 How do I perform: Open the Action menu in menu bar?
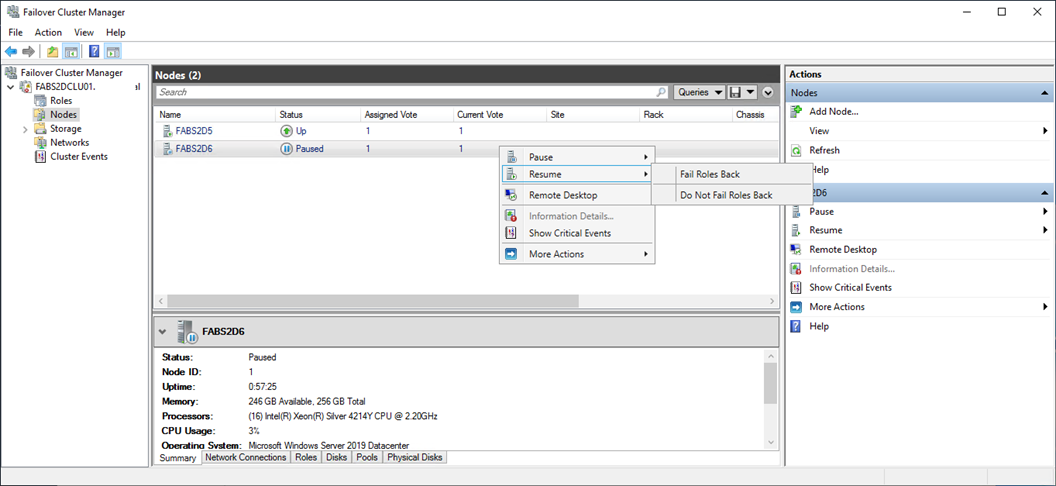coord(48,32)
